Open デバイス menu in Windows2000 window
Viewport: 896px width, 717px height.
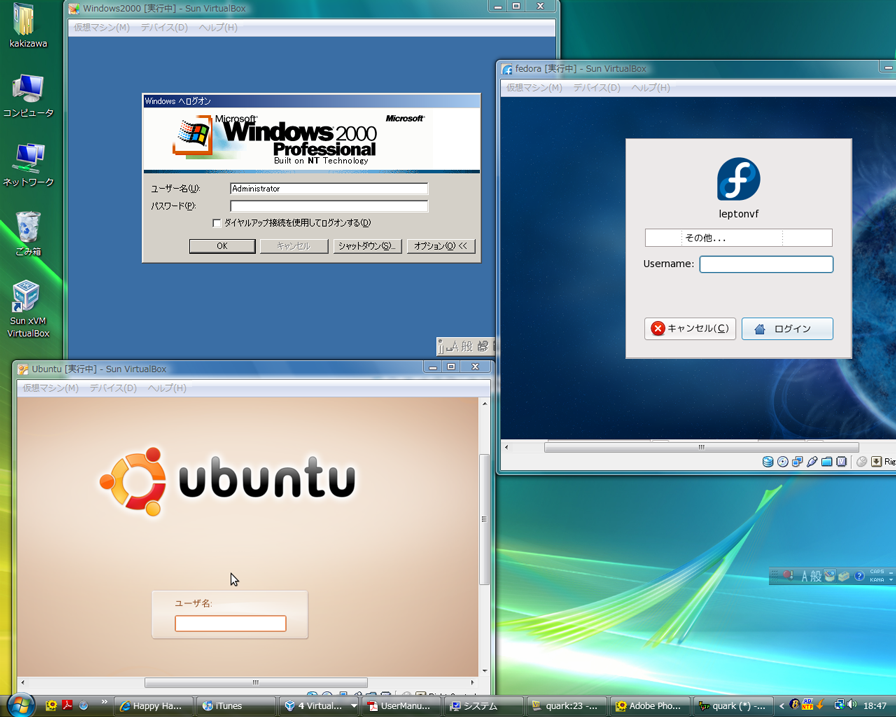[164, 27]
